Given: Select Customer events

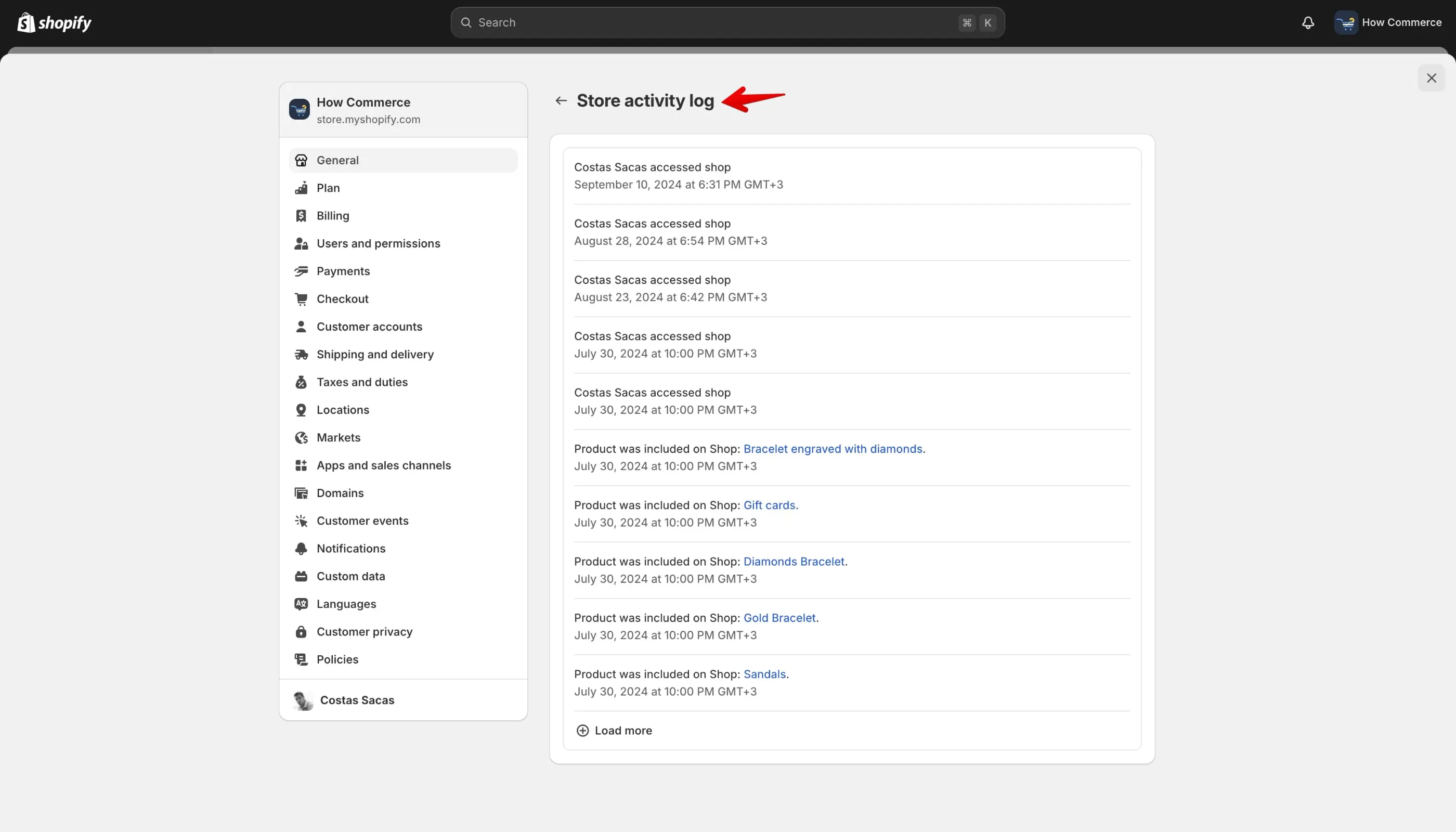Looking at the screenshot, I should click(404, 521).
